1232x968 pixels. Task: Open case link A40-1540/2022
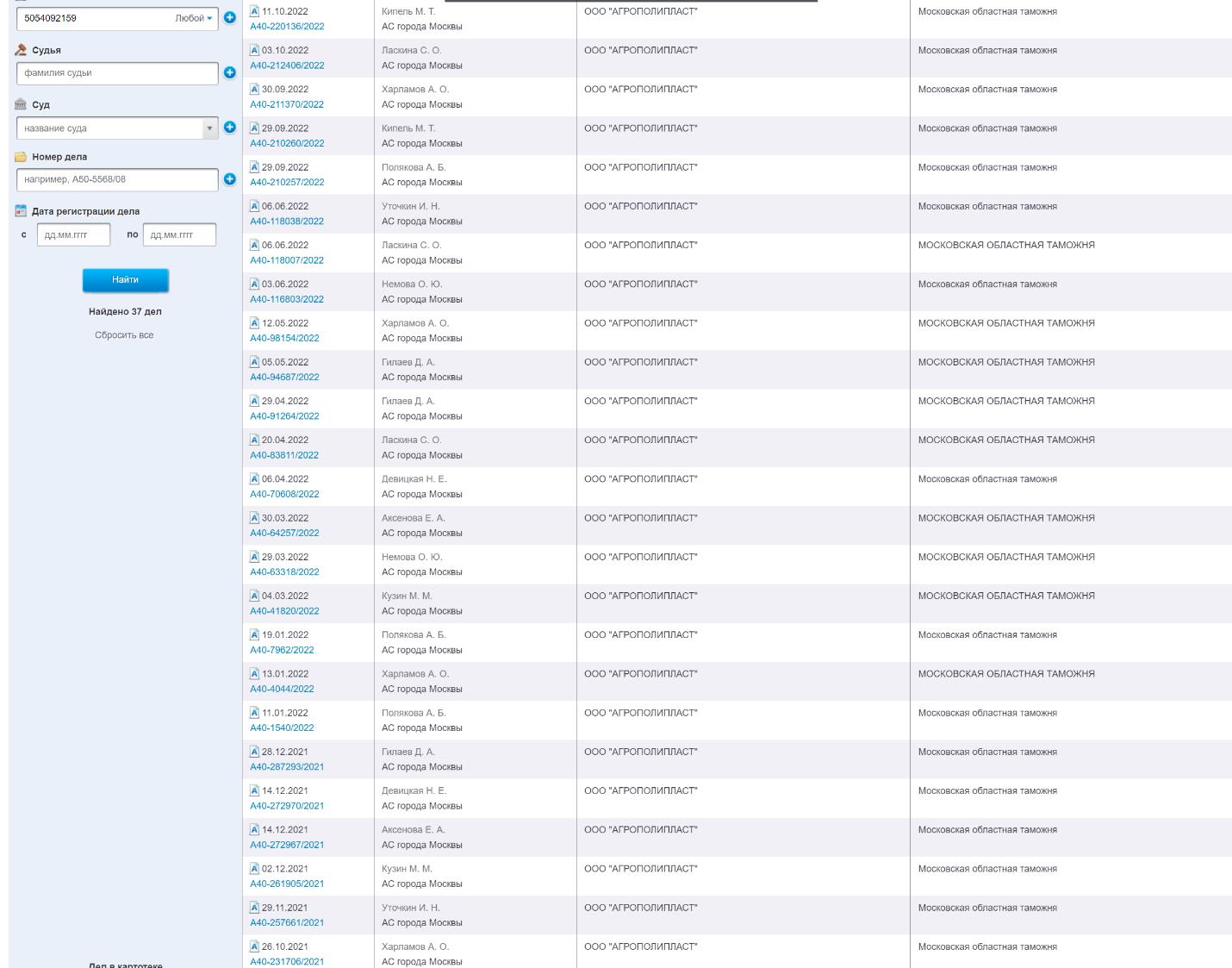(x=282, y=728)
